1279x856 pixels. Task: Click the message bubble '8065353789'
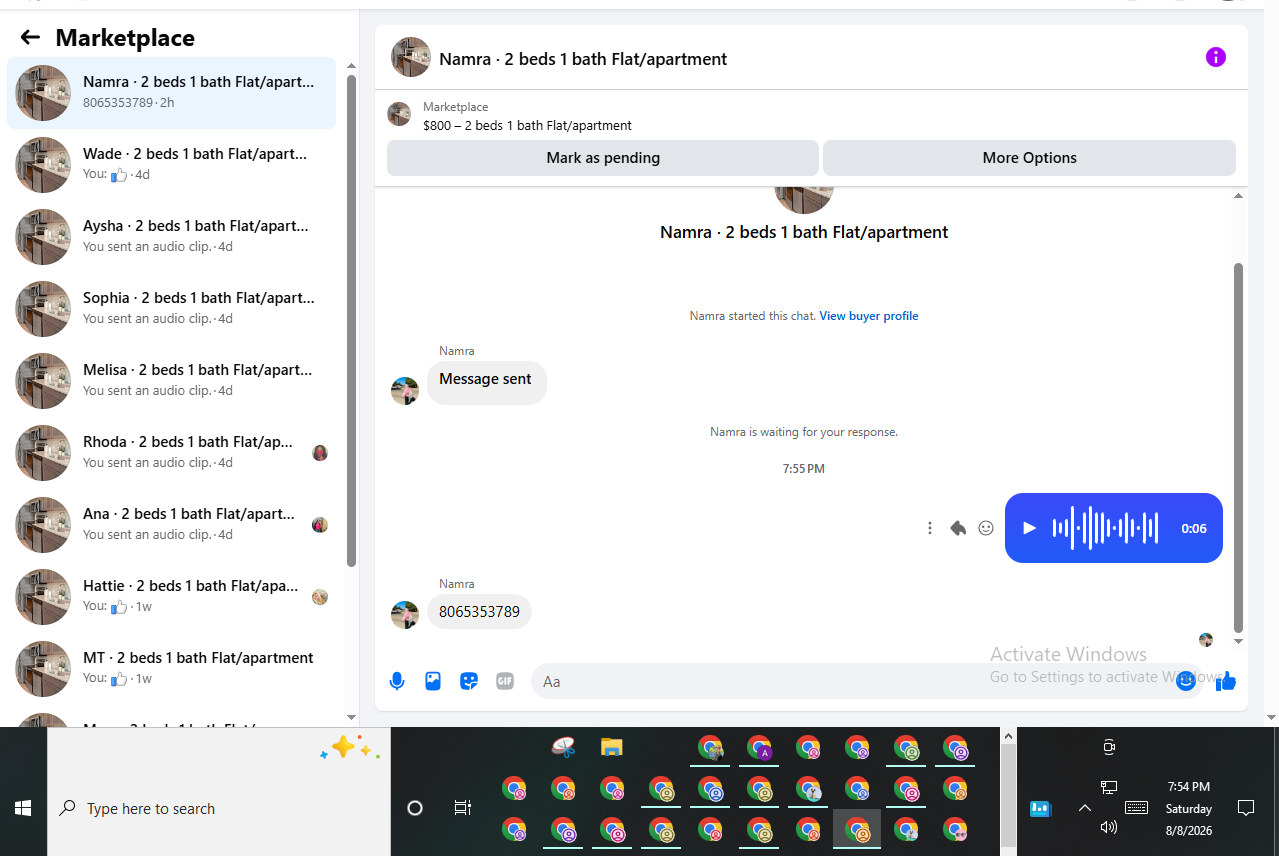(x=479, y=612)
